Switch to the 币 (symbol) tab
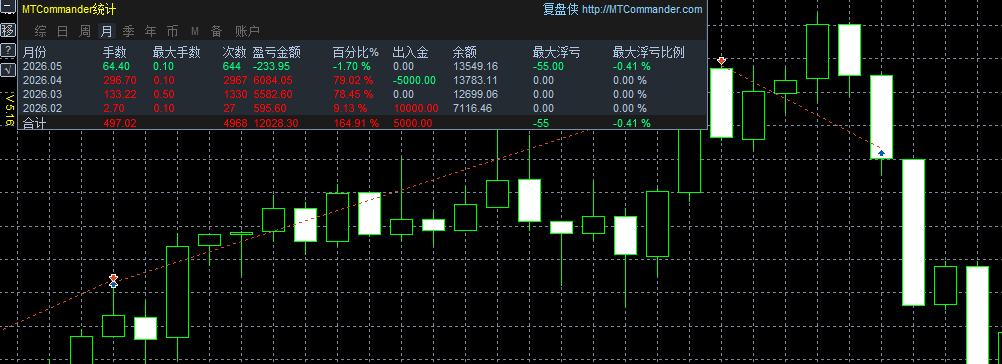Image resolution: width=1002 pixels, height=364 pixels. pos(173,31)
